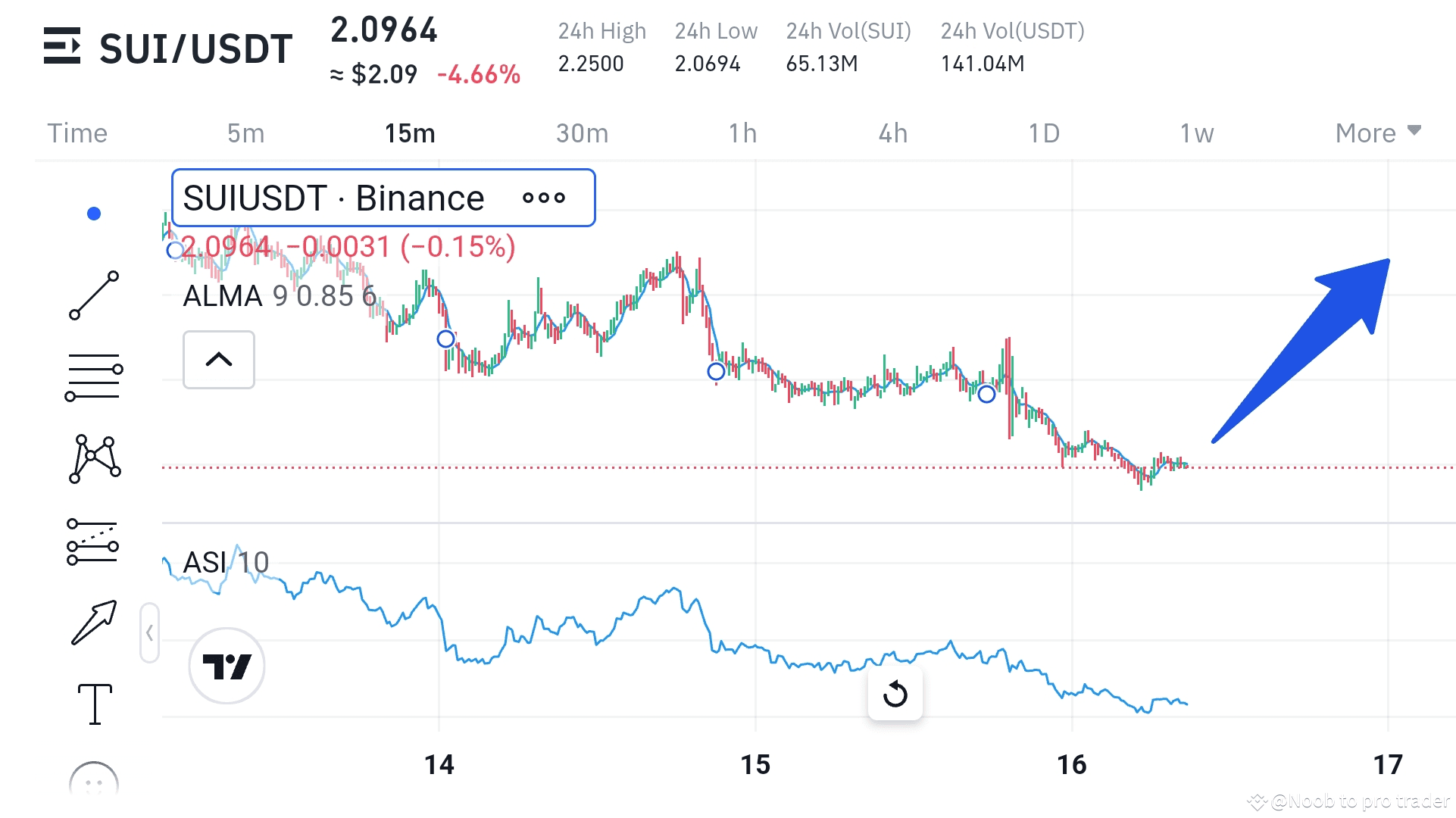Select the horizontal lines drawing tool
This screenshot has width=1456, height=818.
click(94, 376)
